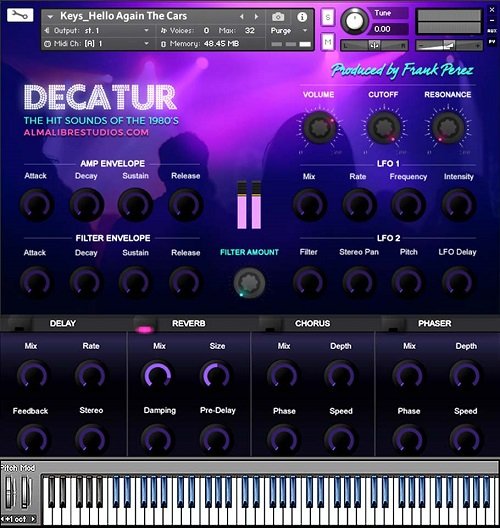Open the instrument info icon
The height and width of the screenshot is (528, 500).
point(302,17)
